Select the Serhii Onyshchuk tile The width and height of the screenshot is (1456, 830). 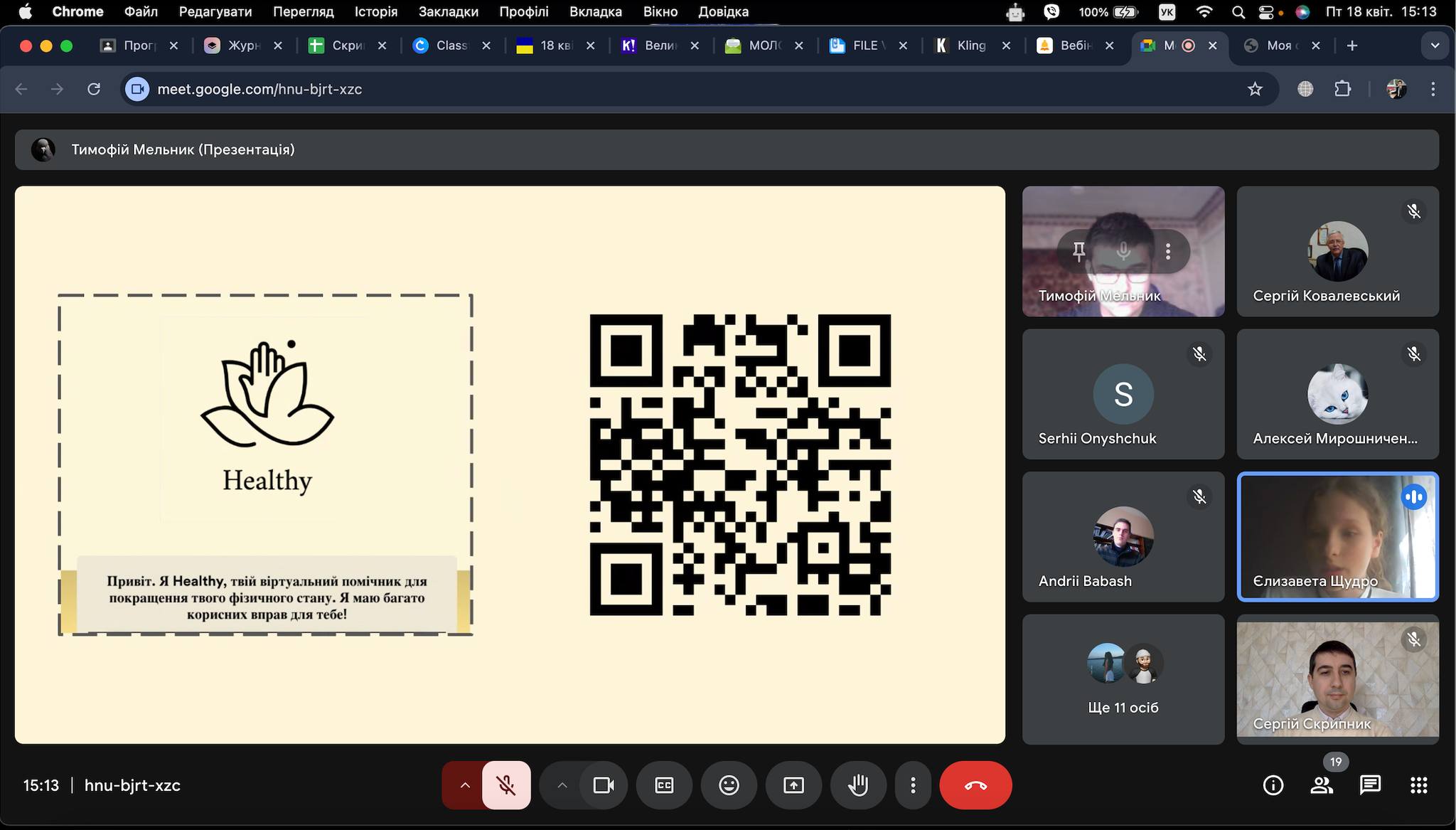pyautogui.click(x=1123, y=394)
